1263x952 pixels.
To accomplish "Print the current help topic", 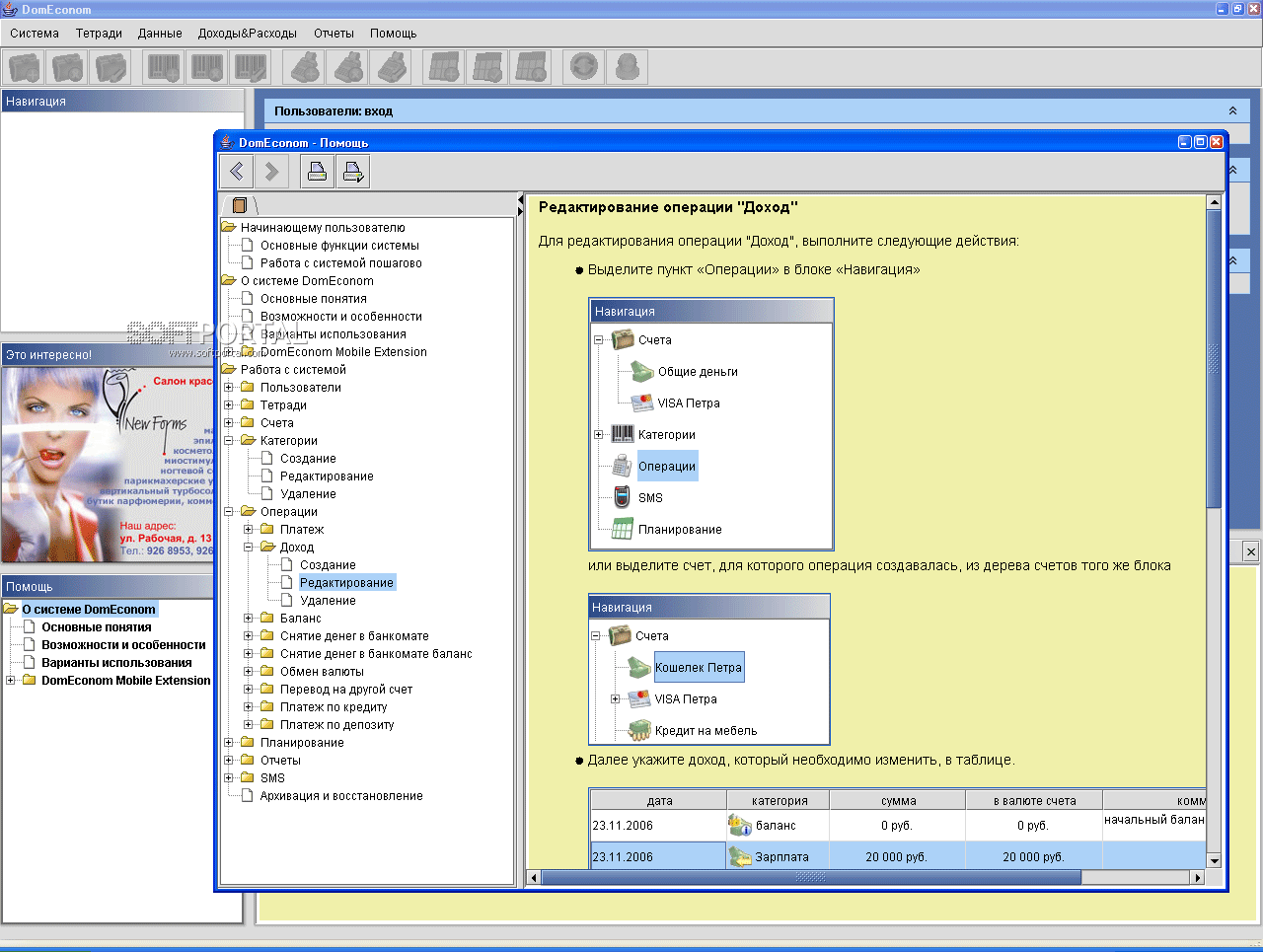I will click(318, 172).
